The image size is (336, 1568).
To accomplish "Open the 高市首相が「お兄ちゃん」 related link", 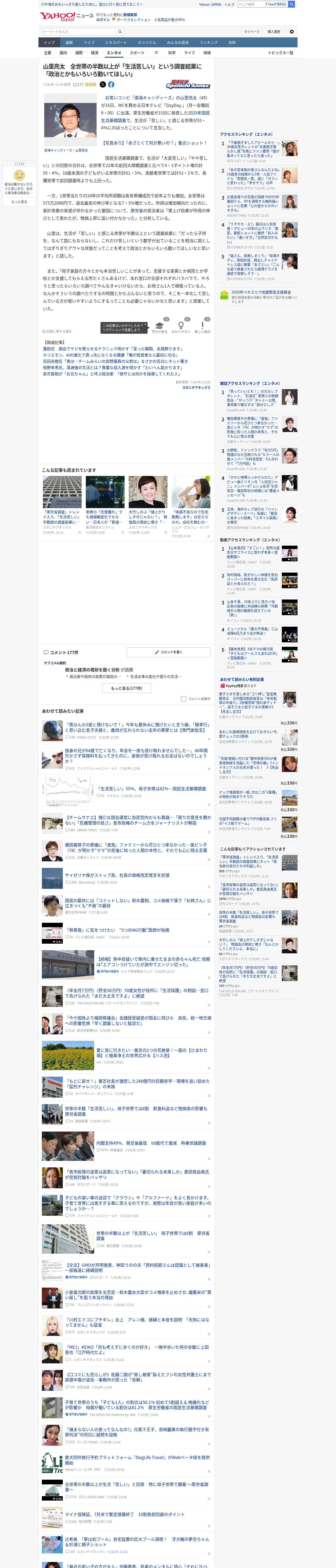I will (111, 374).
